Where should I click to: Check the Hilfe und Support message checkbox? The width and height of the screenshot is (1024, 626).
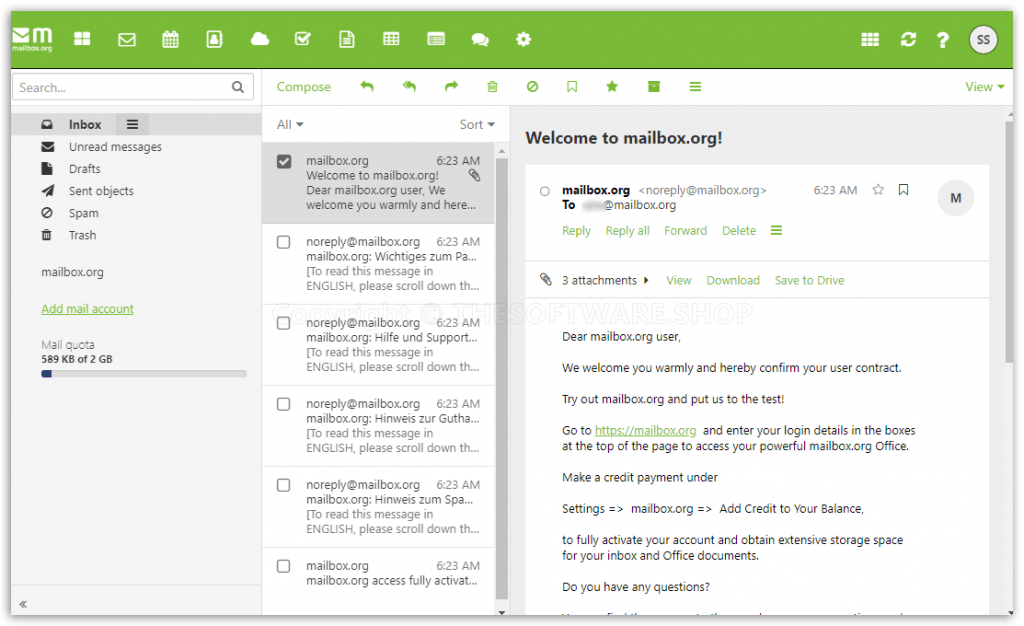pyautogui.click(x=283, y=323)
